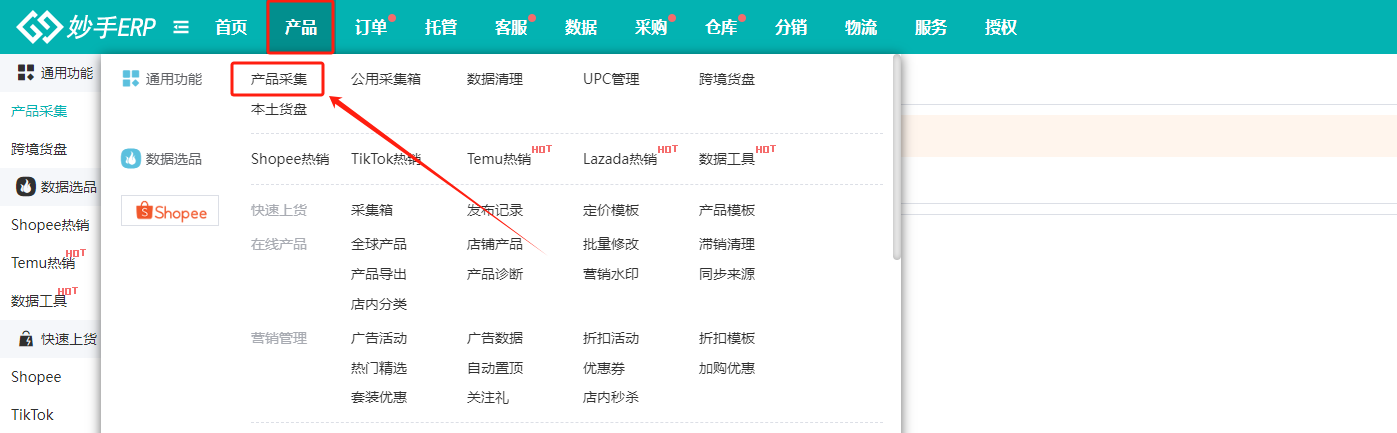Open 数据清理 in dropdown
Viewport: 1397px width, 433px height.
point(495,79)
